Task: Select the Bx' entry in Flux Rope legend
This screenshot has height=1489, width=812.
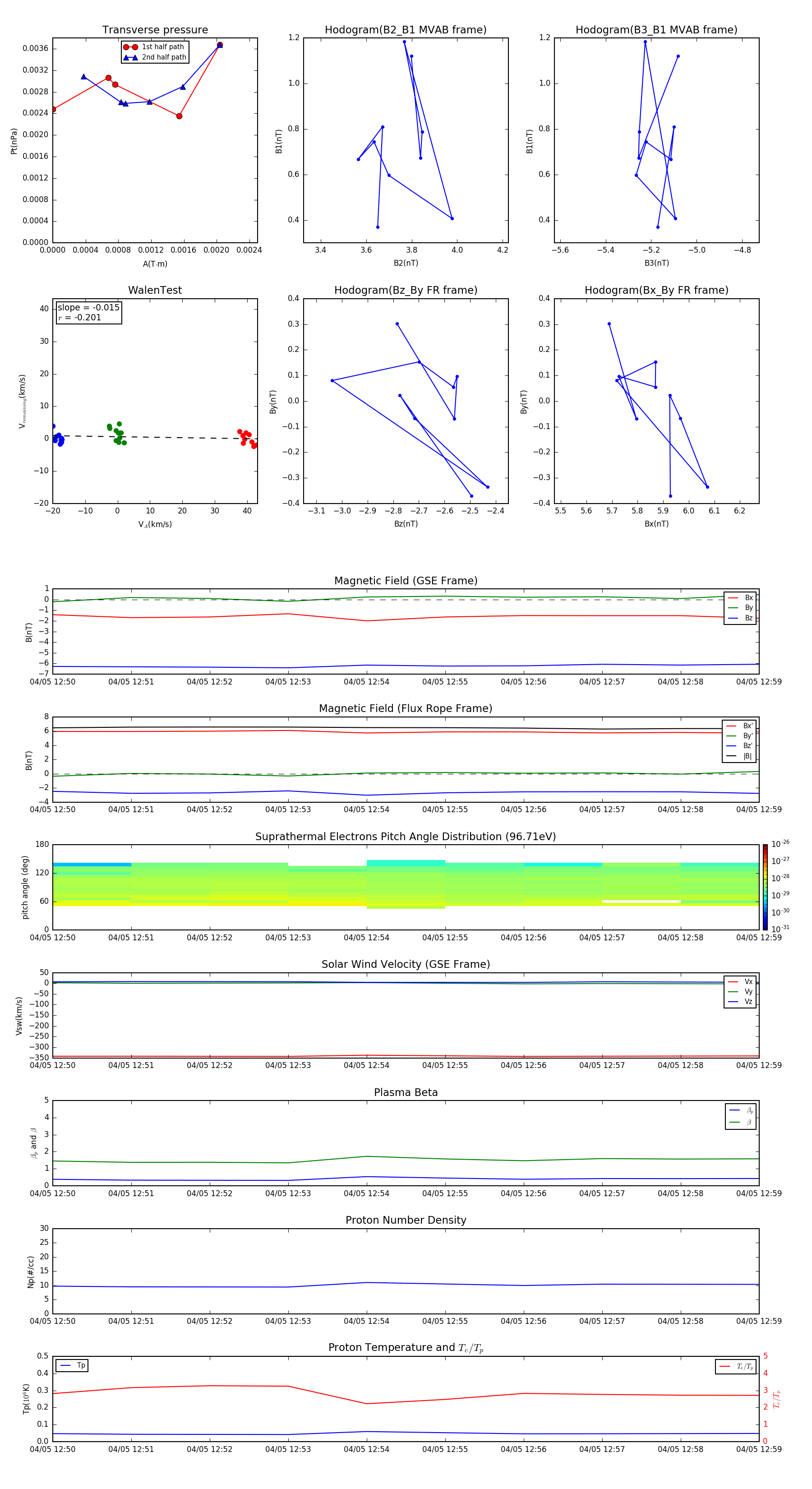Action: (739, 726)
